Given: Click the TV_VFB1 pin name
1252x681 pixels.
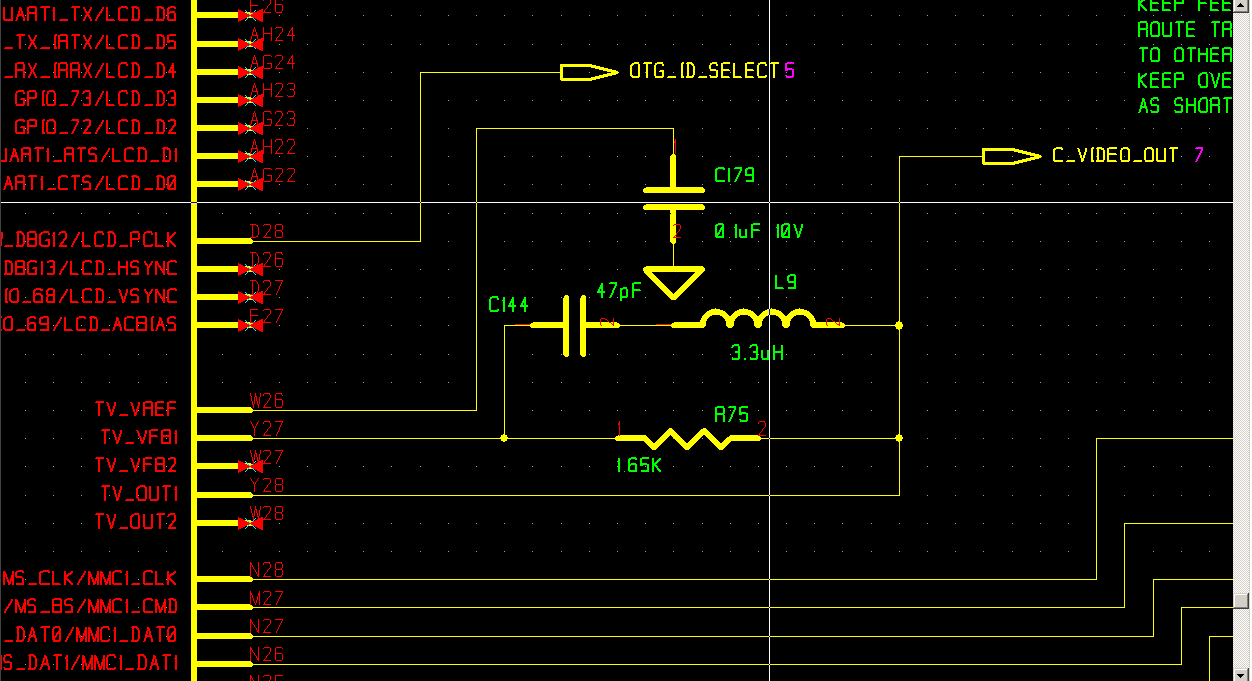Looking at the screenshot, I should pos(138,438).
